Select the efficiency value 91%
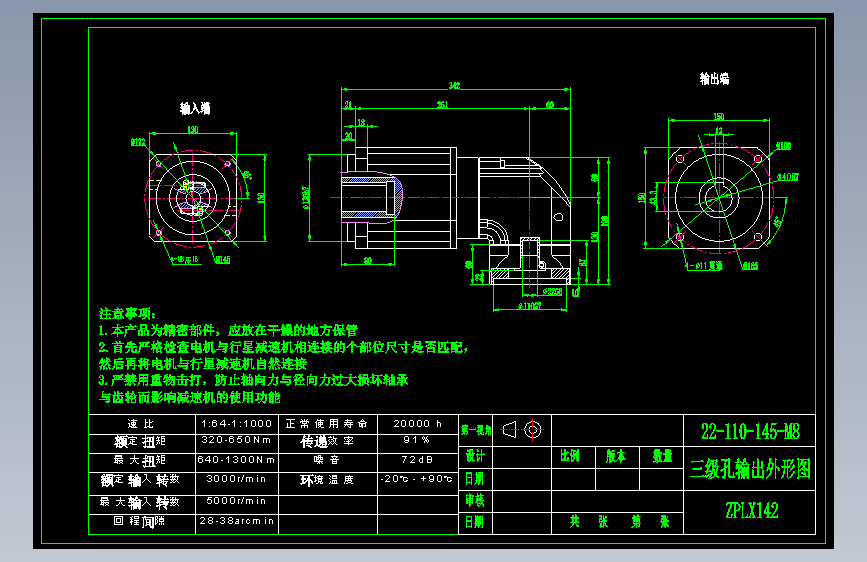Viewport: 867px width, 562px height. pos(417,440)
